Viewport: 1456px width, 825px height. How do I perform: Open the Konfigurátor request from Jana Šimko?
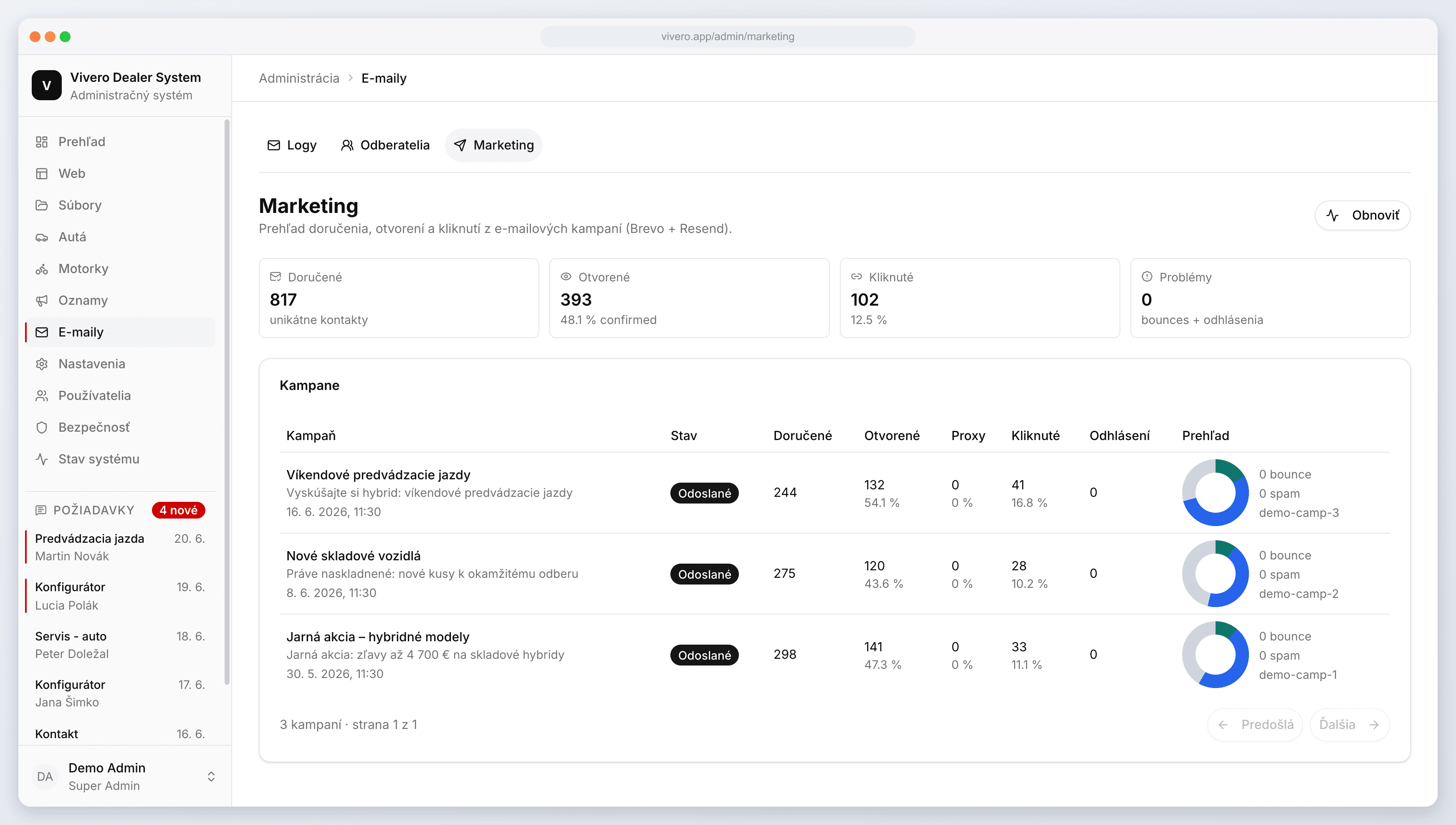click(x=120, y=693)
